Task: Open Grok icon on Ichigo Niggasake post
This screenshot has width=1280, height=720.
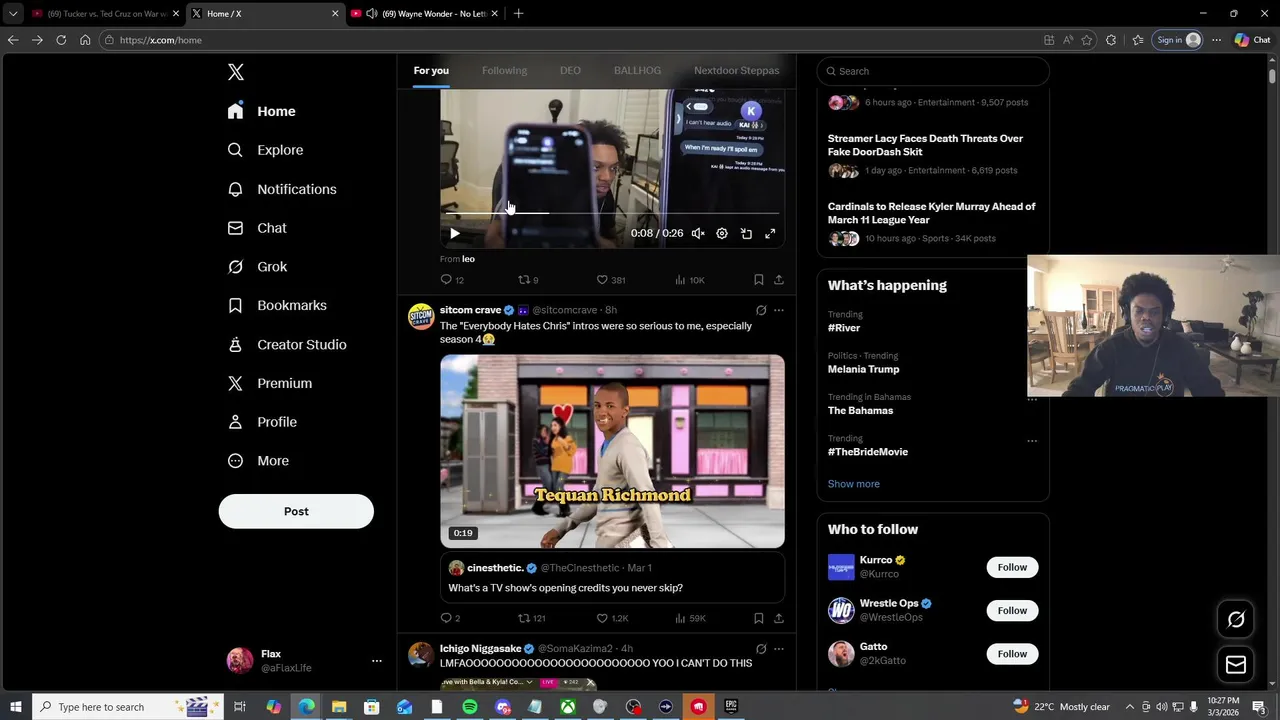Action: click(761, 648)
